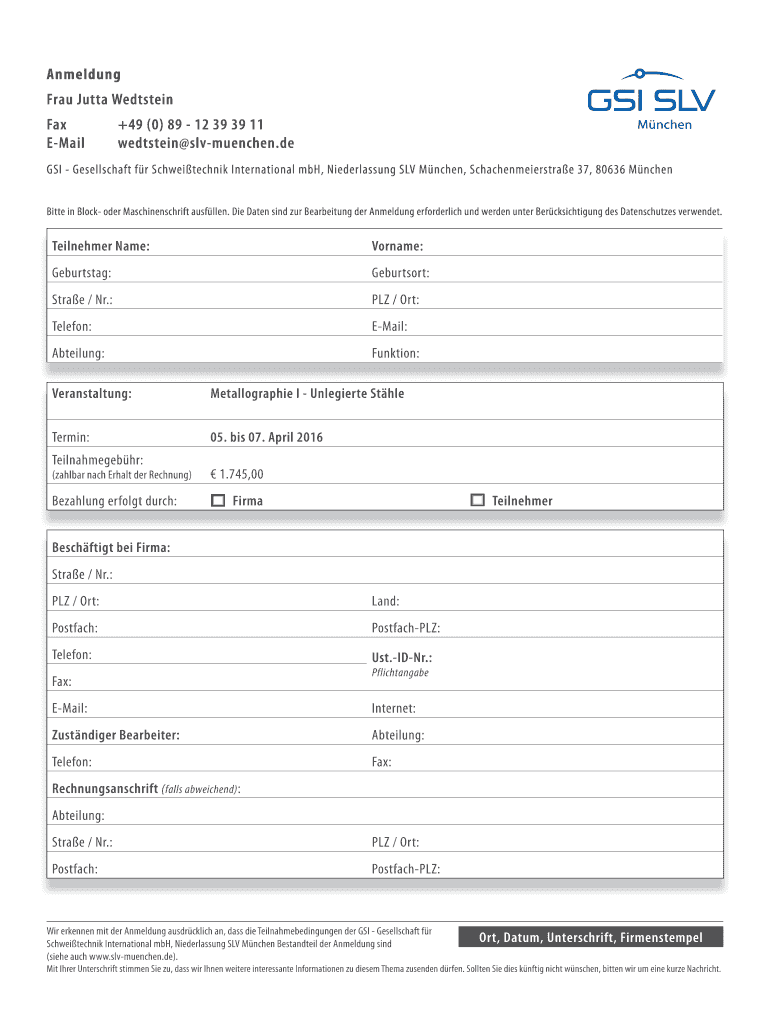Viewport: 770px width, 1024px height.
Task: Click the Zuständiger Bearbeiter field
Action: (x=272, y=735)
